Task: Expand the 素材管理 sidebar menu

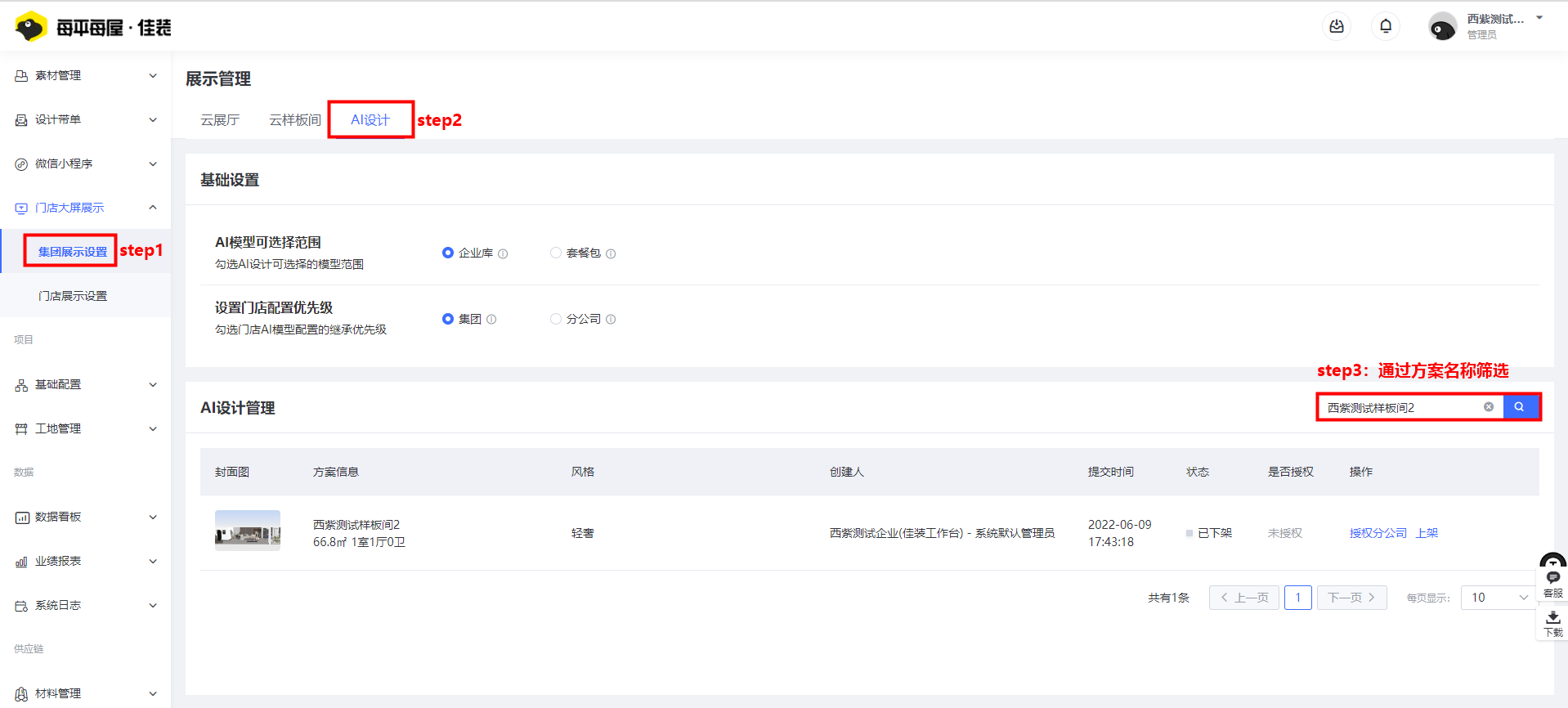Action: pyautogui.click(x=86, y=75)
